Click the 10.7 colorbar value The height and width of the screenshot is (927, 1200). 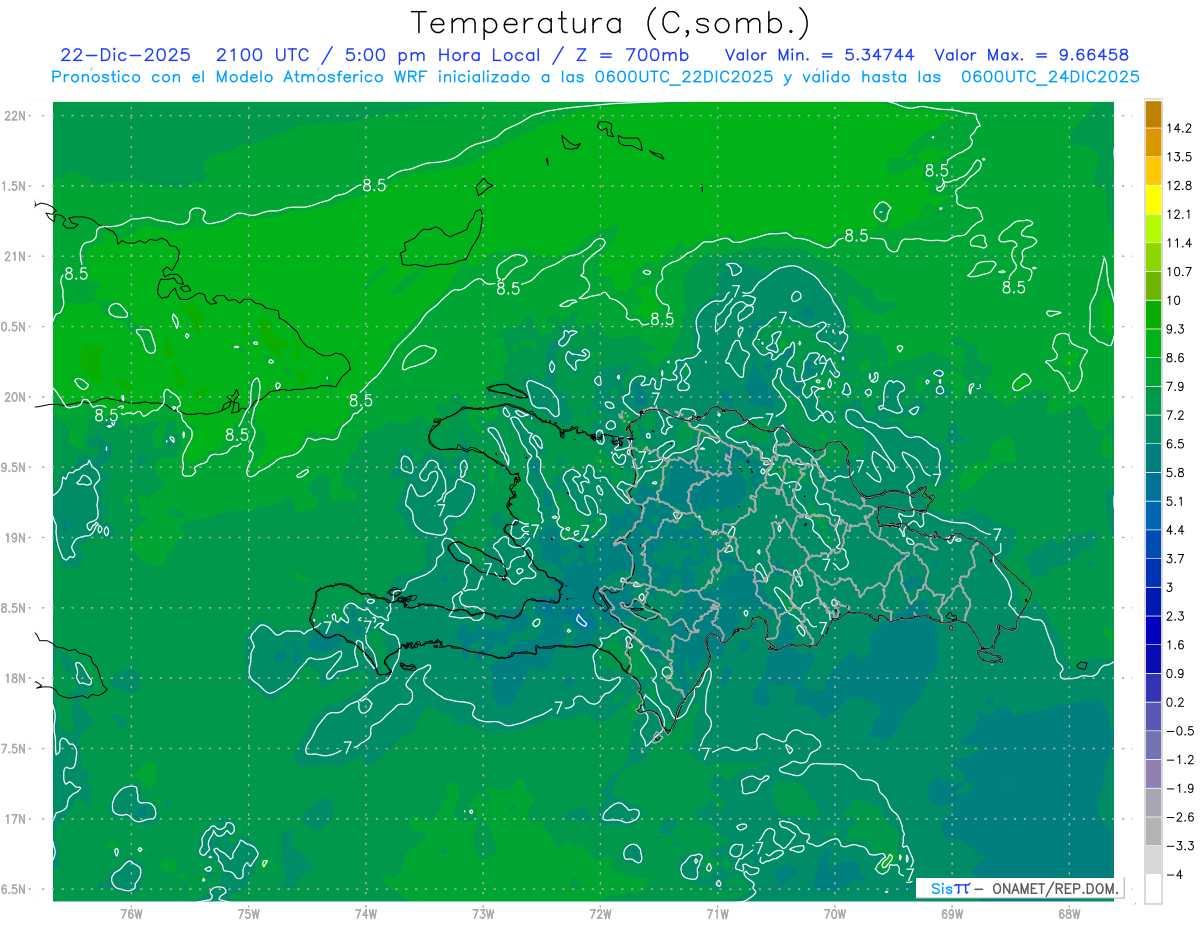(1180, 272)
